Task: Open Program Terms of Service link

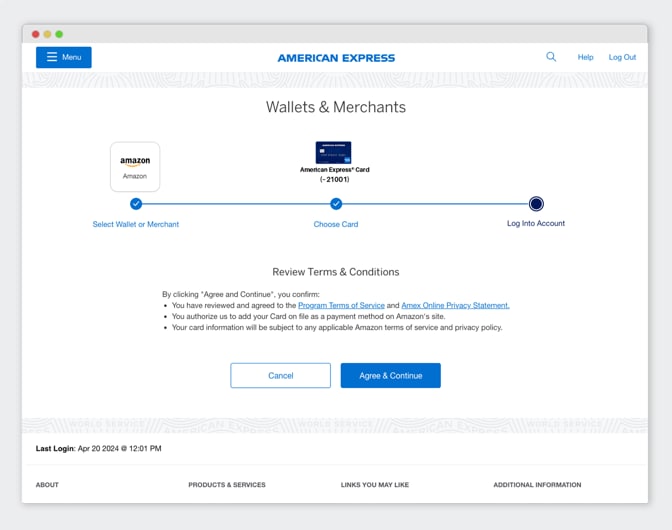Action: tap(341, 305)
